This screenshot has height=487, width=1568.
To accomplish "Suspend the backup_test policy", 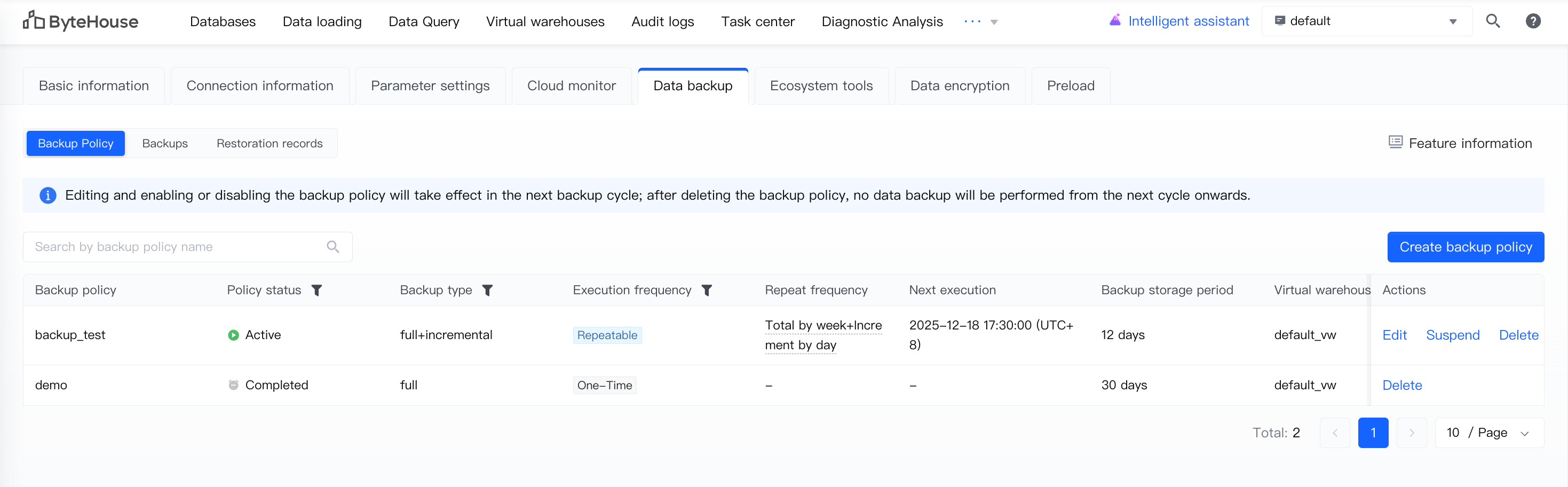I will tap(1452, 335).
